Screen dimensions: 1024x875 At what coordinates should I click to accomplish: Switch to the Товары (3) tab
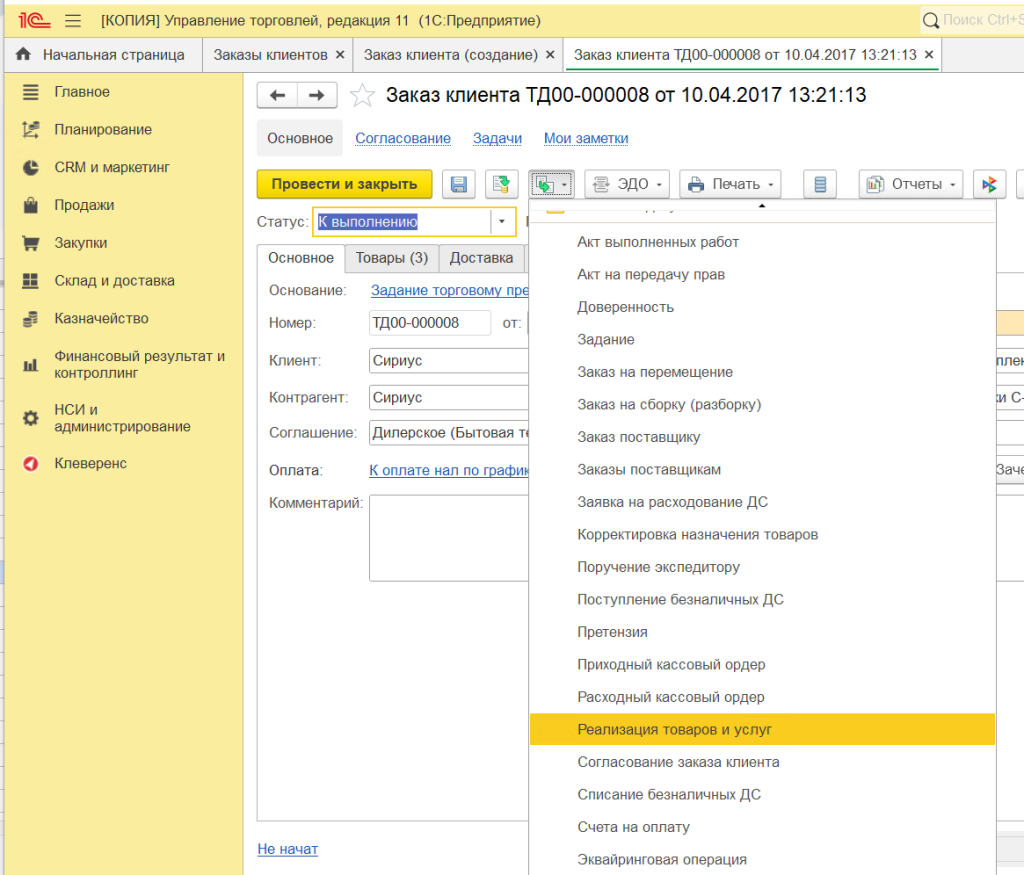pyautogui.click(x=392, y=258)
